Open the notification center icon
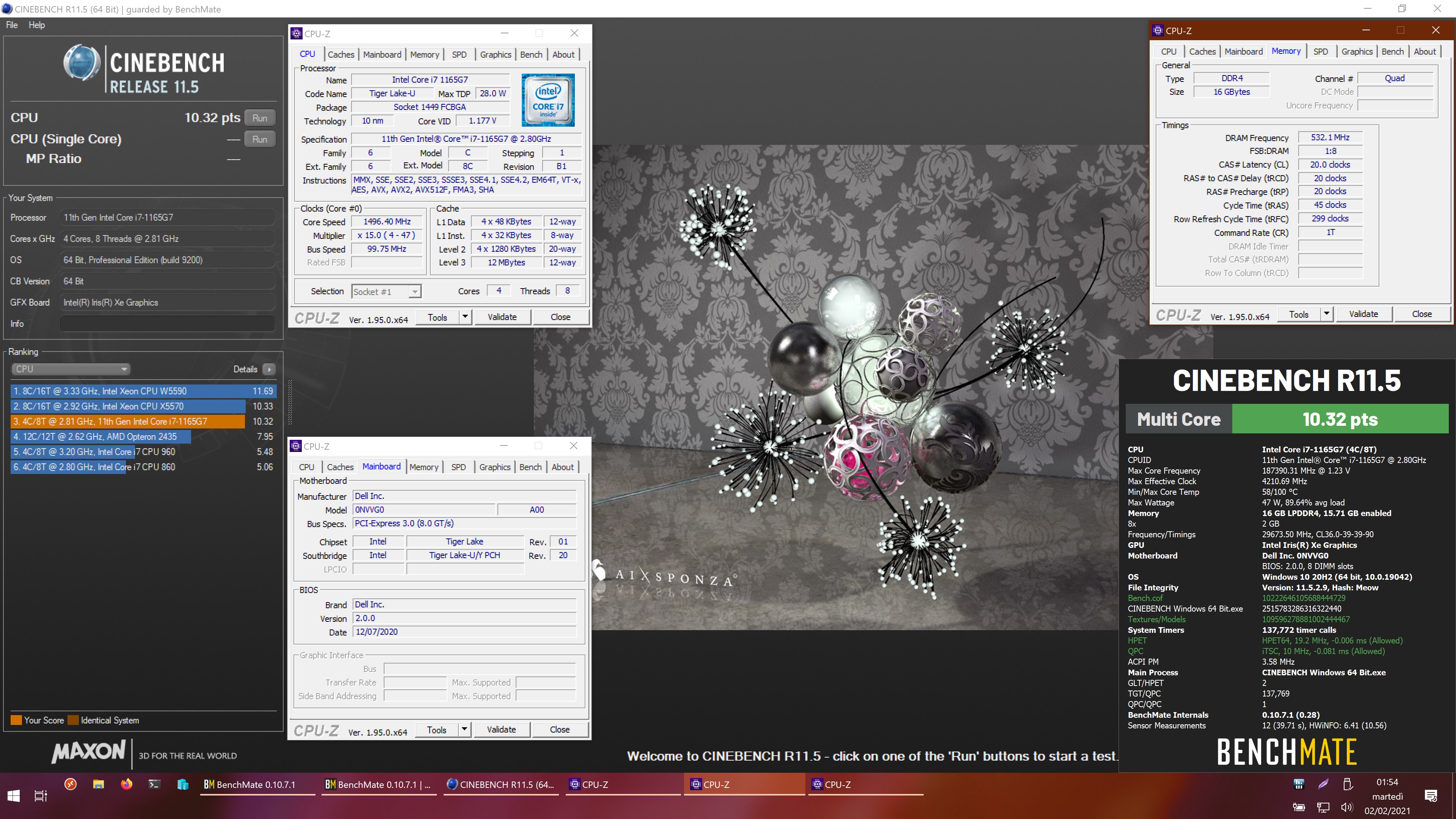The width and height of the screenshot is (1456, 819). [x=1431, y=796]
